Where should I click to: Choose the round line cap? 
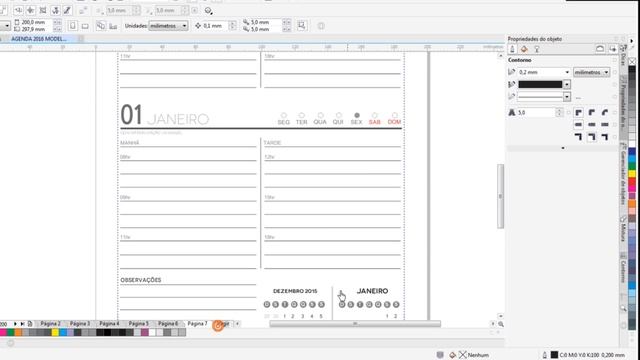click(x=592, y=124)
